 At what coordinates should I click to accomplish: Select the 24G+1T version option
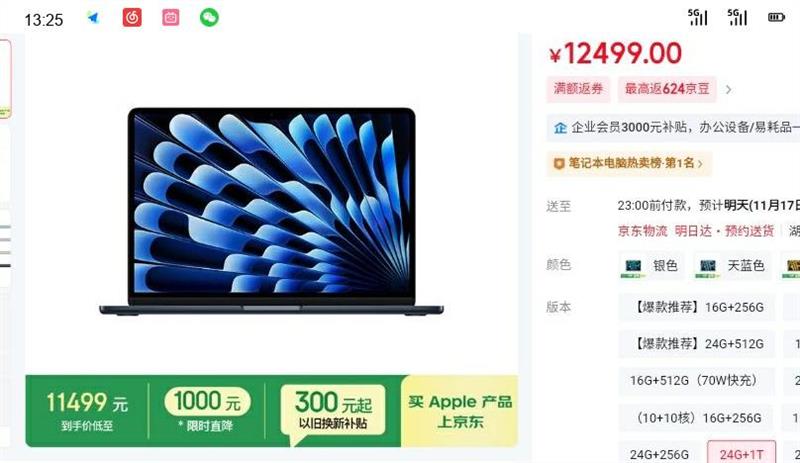(741, 454)
